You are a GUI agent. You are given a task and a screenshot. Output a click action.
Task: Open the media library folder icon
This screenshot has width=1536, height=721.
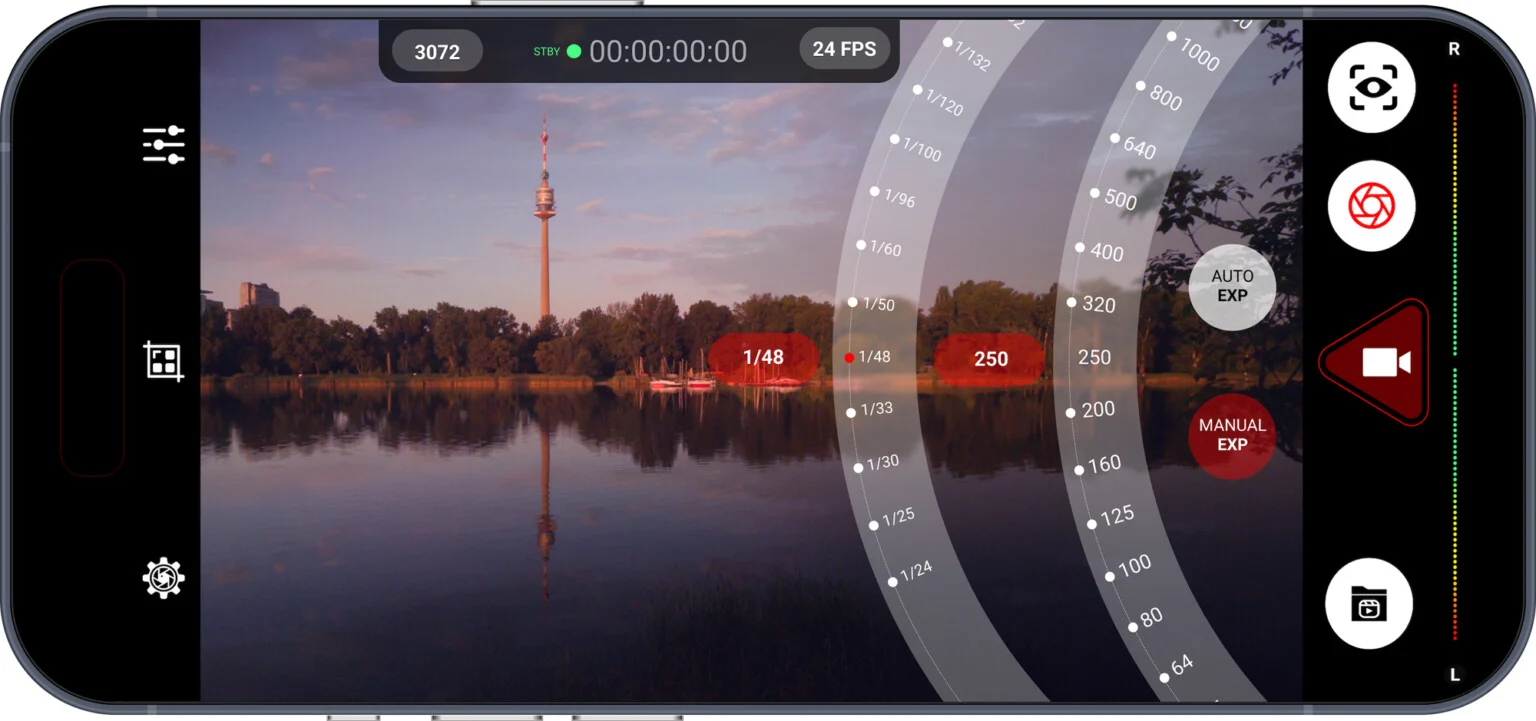point(1368,604)
